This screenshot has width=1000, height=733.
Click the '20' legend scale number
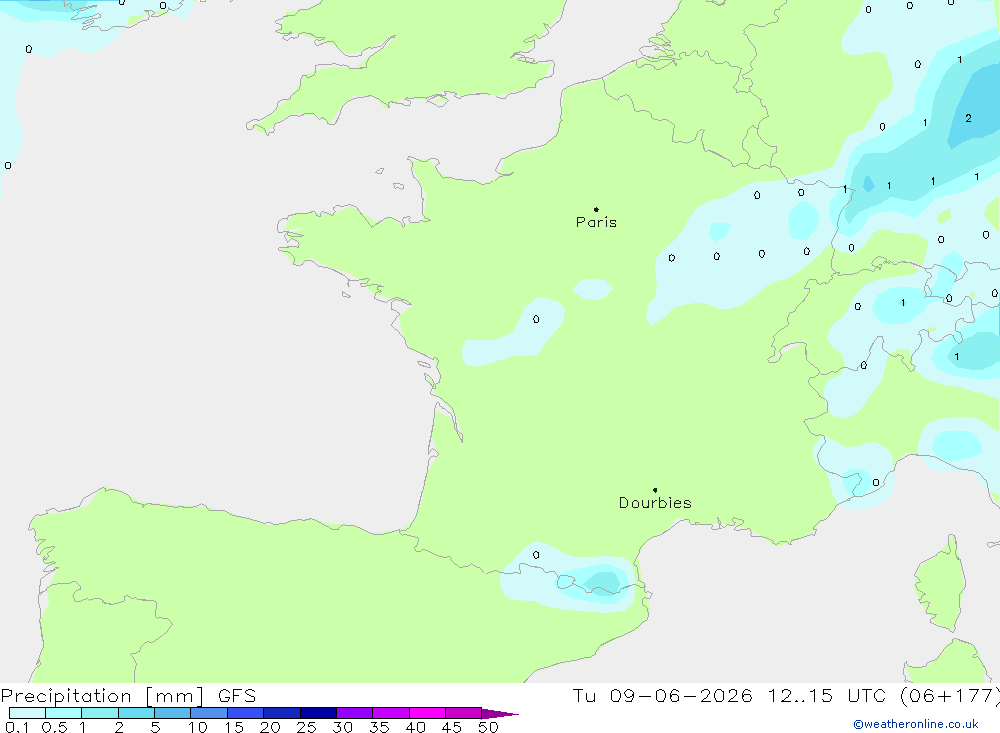pyautogui.click(x=270, y=727)
